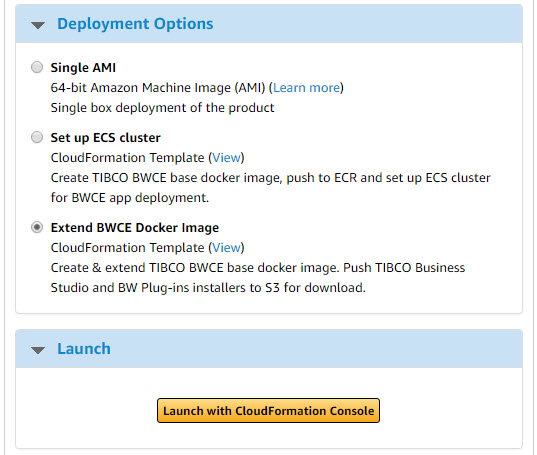
Task: Click the Deployment Options header title
Action: click(135, 24)
